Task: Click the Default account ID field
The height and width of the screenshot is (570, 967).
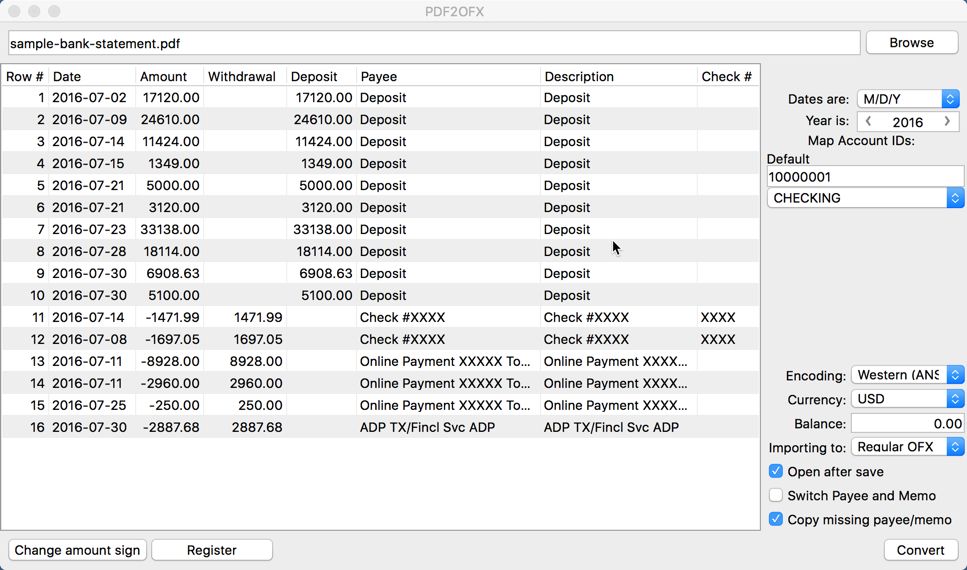Action: 865,176
